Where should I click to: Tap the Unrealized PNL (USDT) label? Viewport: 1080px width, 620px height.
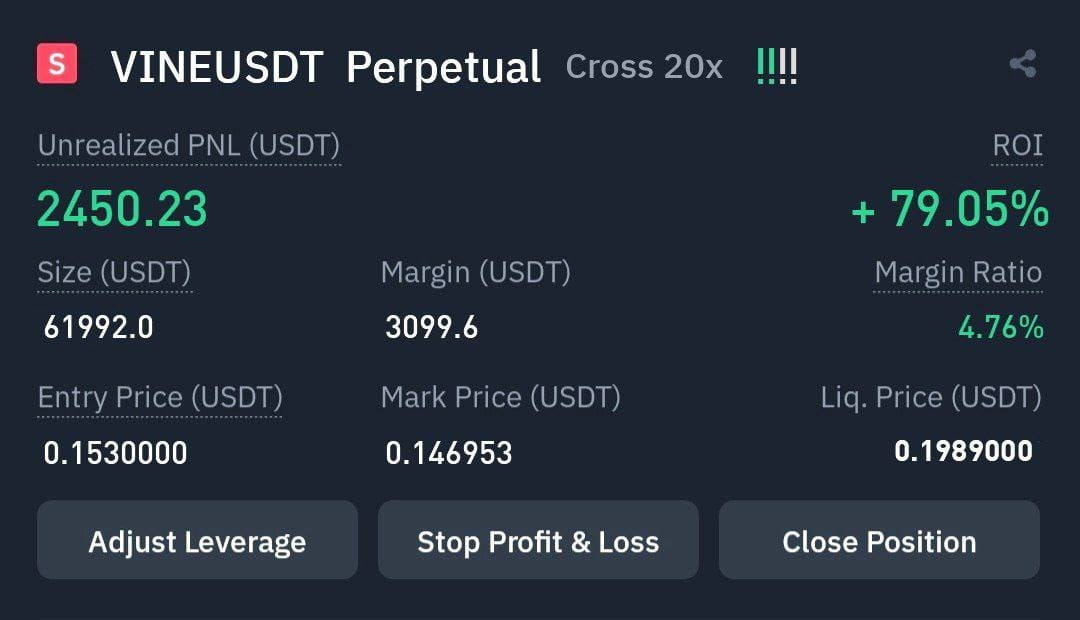[x=189, y=145]
